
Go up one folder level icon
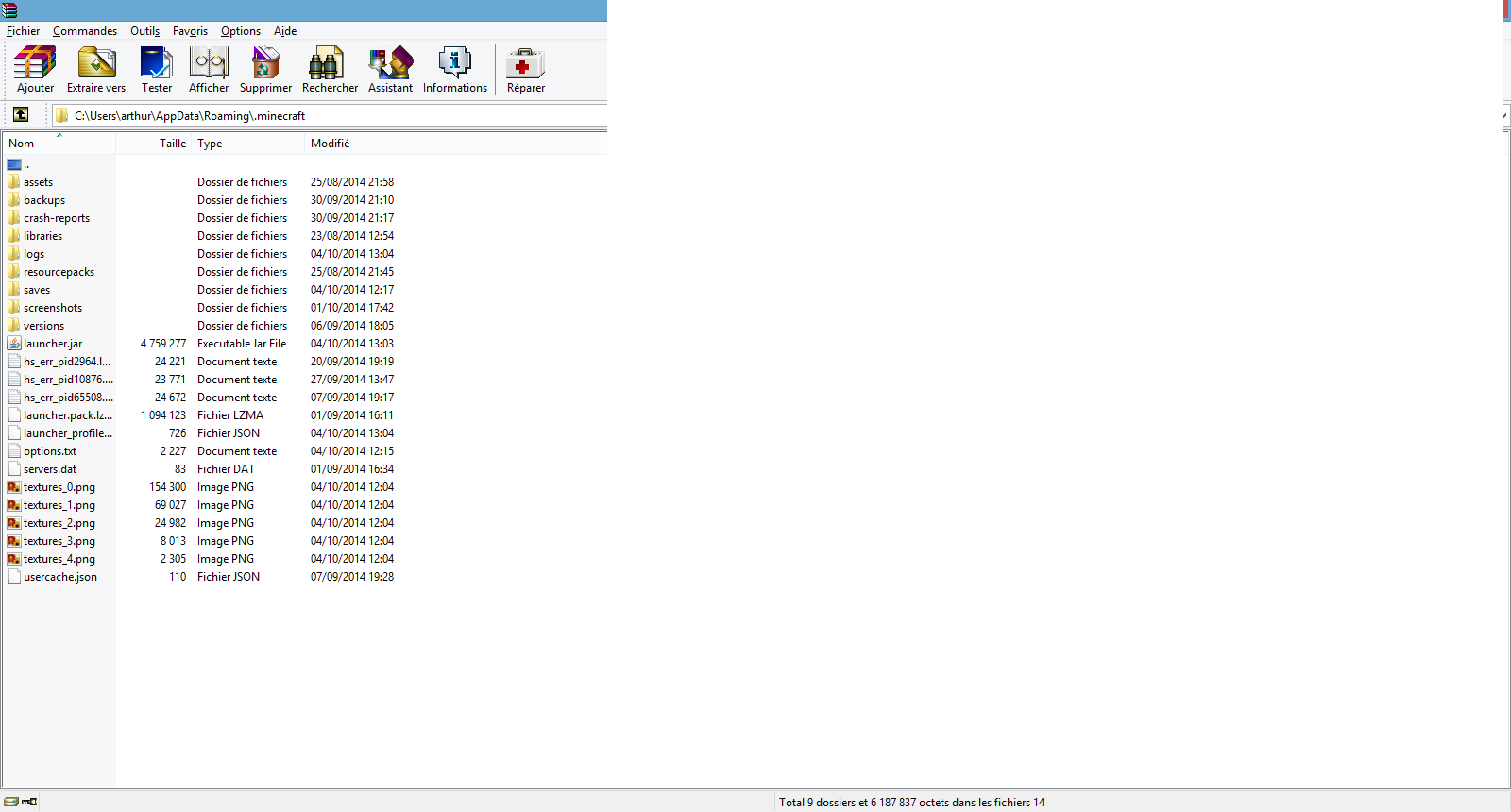pos(21,114)
